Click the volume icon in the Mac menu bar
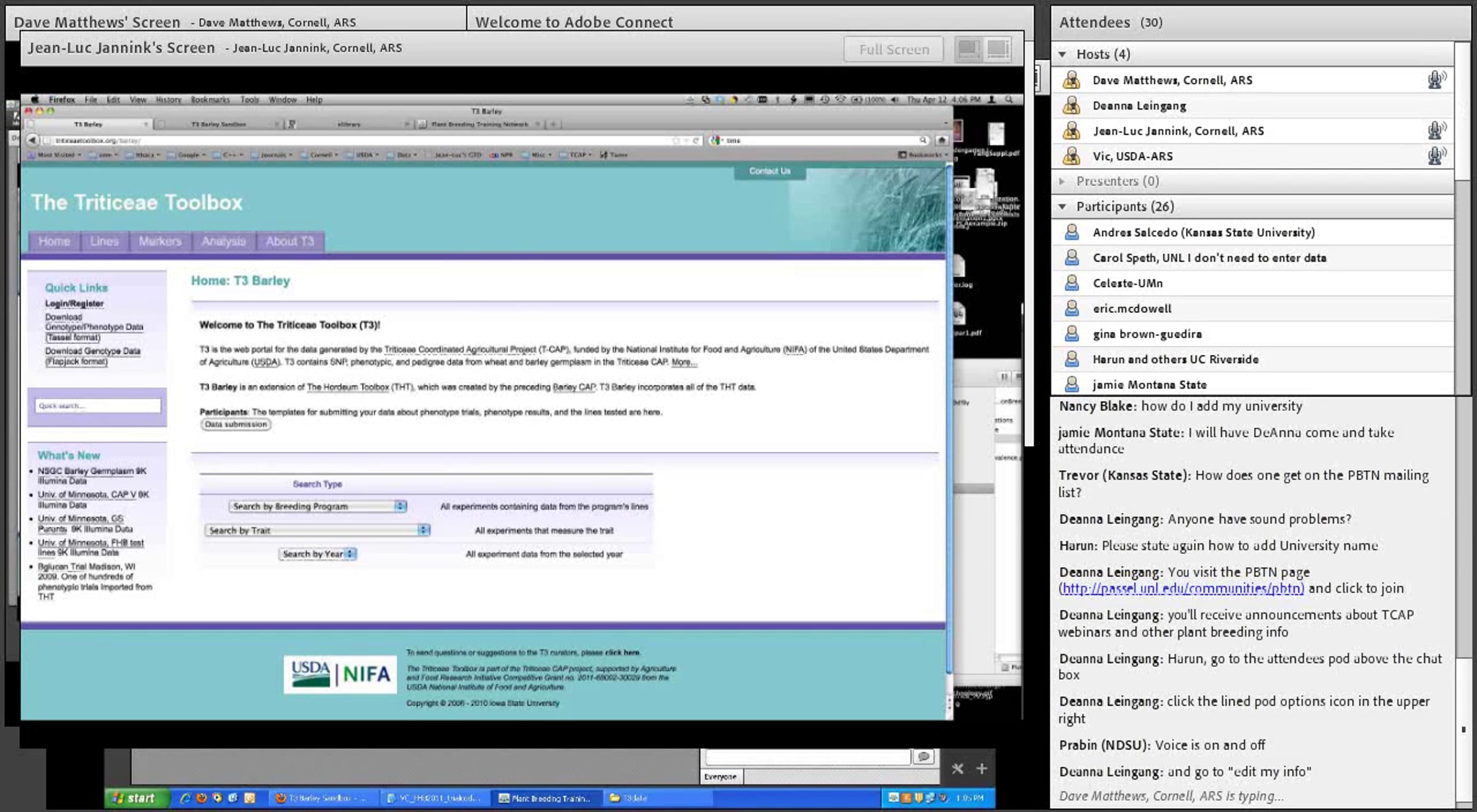The image size is (1477, 812). point(894,99)
